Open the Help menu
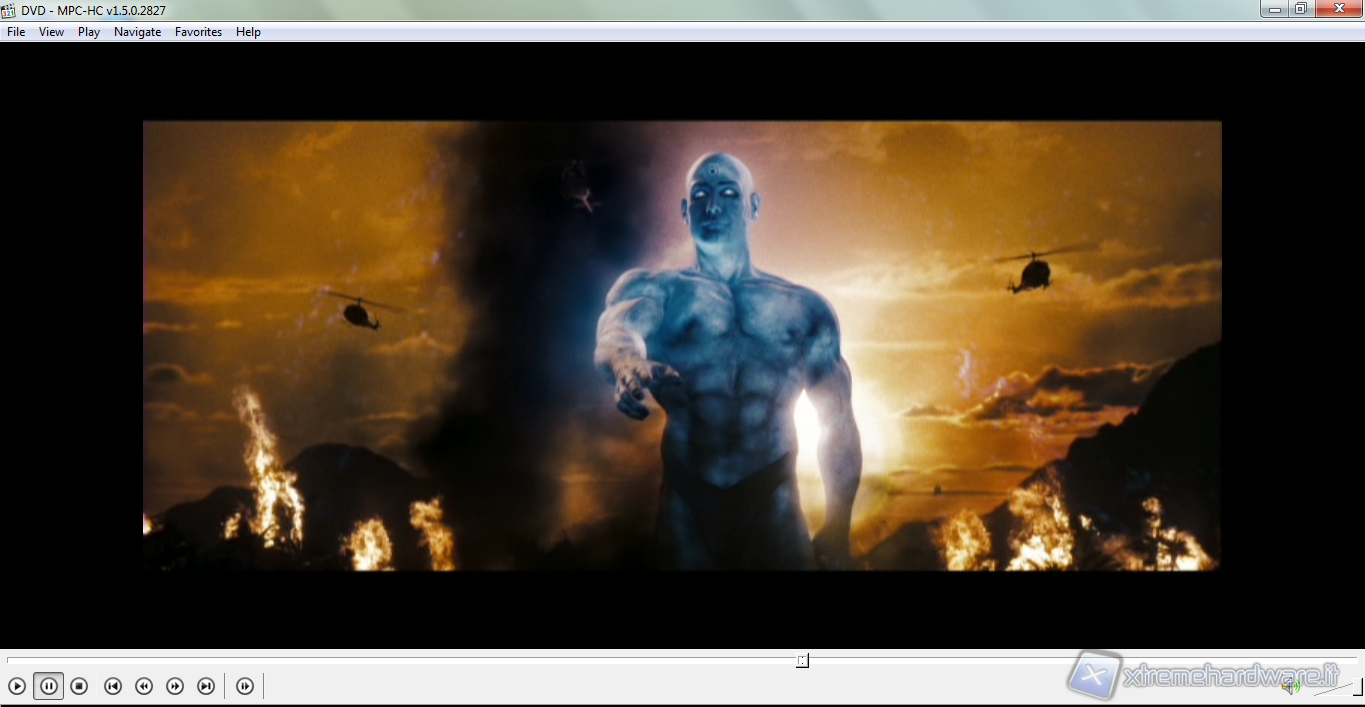Screen dimensions: 1365x707 [248, 32]
